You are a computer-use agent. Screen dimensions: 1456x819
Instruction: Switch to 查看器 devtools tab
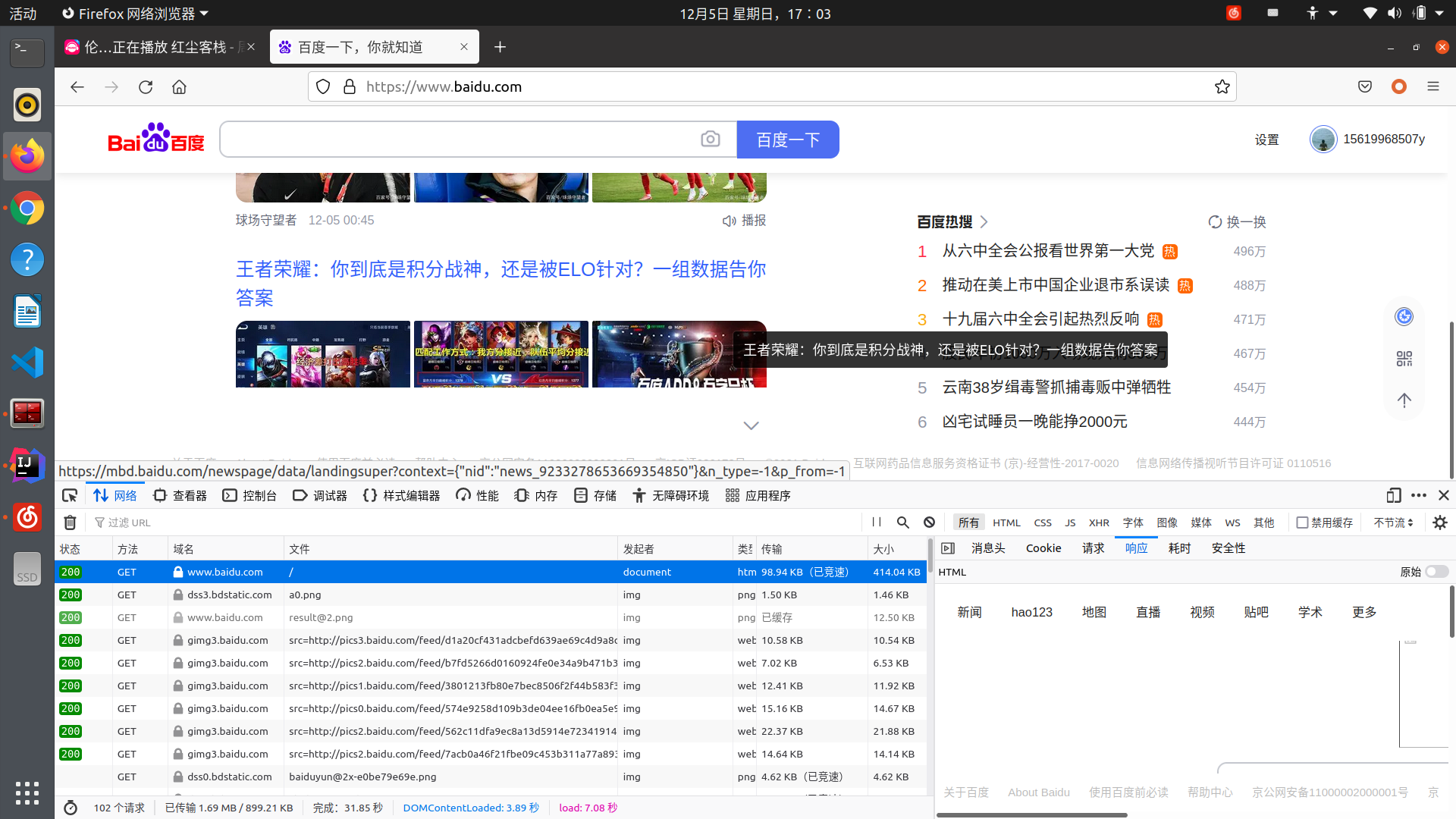pyautogui.click(x=180, y=495)
